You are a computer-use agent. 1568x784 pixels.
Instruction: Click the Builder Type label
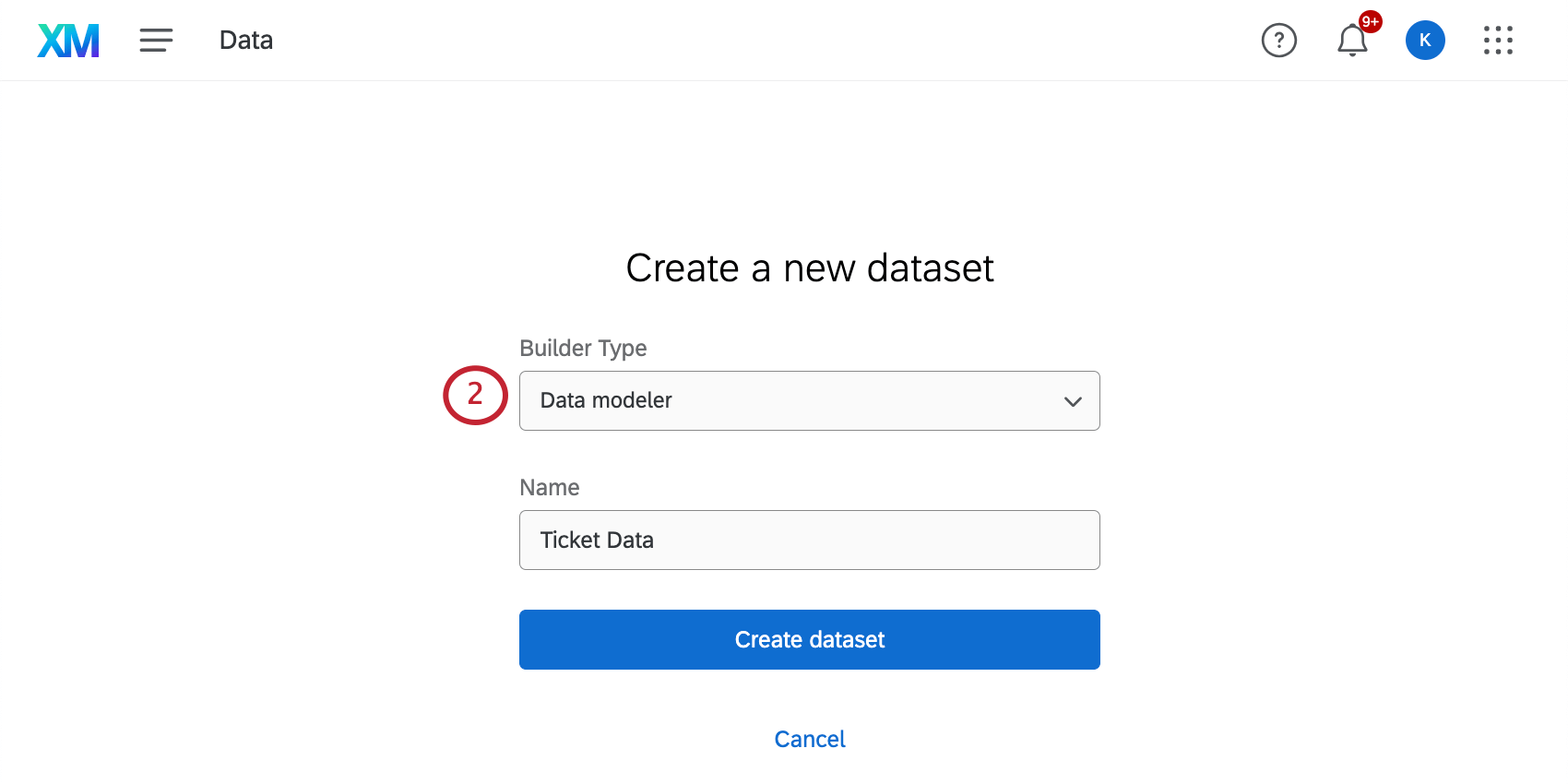(583, 348)
